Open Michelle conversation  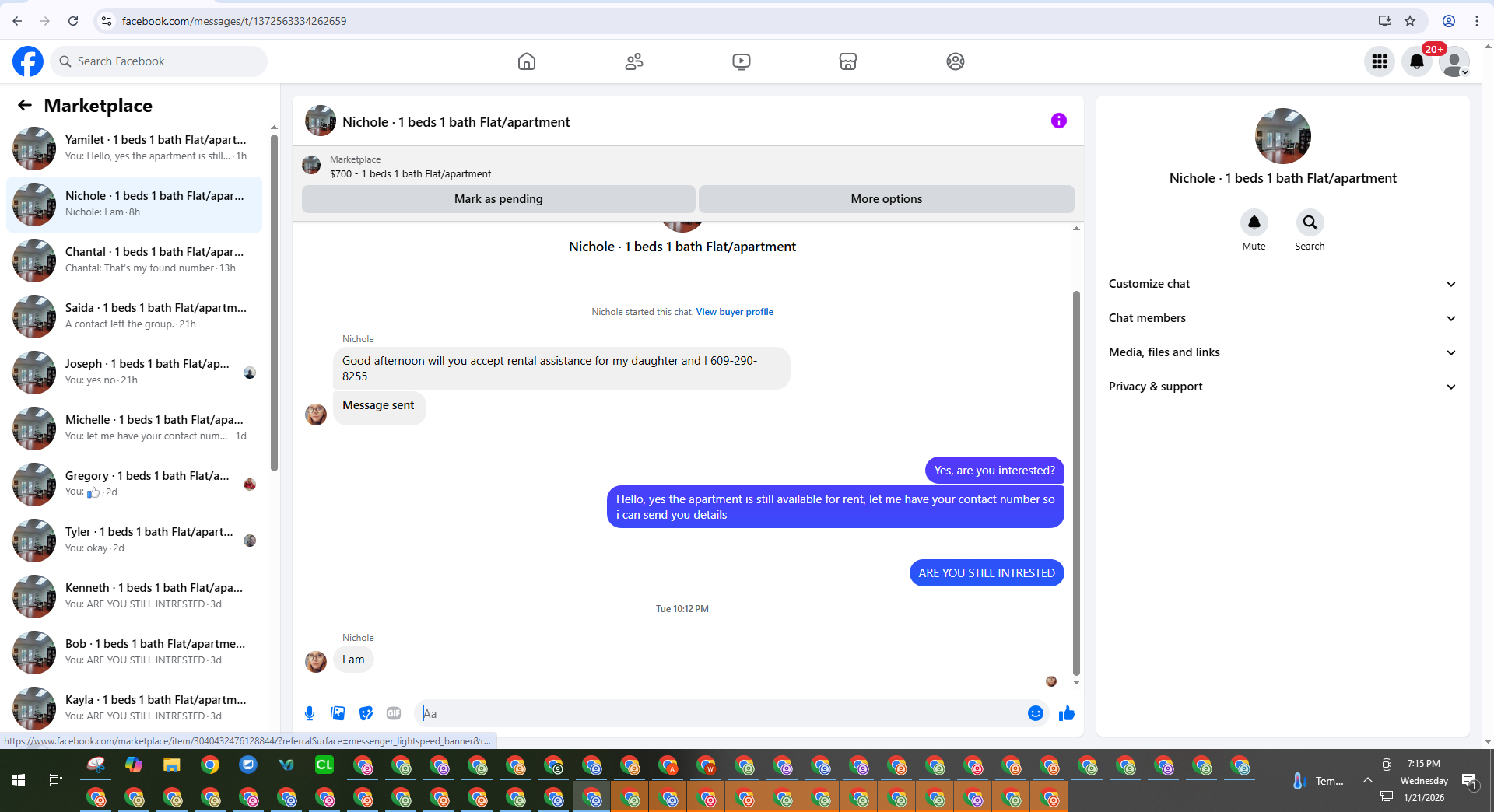(x=134, y=429)
